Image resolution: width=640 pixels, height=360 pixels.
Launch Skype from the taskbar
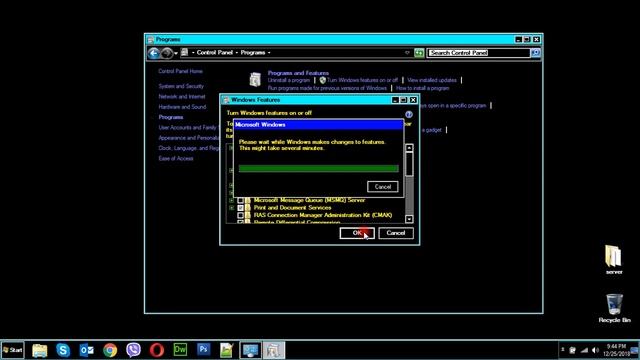(x=63, y=350)
